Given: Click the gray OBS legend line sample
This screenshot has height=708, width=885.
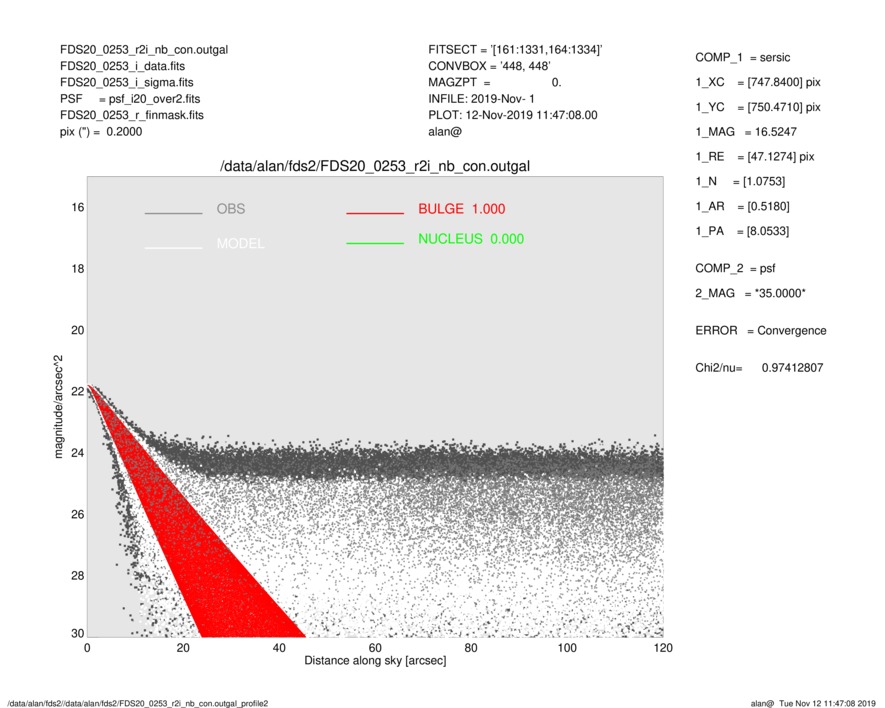Looking at the screenshot, I should [x=173, y=213].
